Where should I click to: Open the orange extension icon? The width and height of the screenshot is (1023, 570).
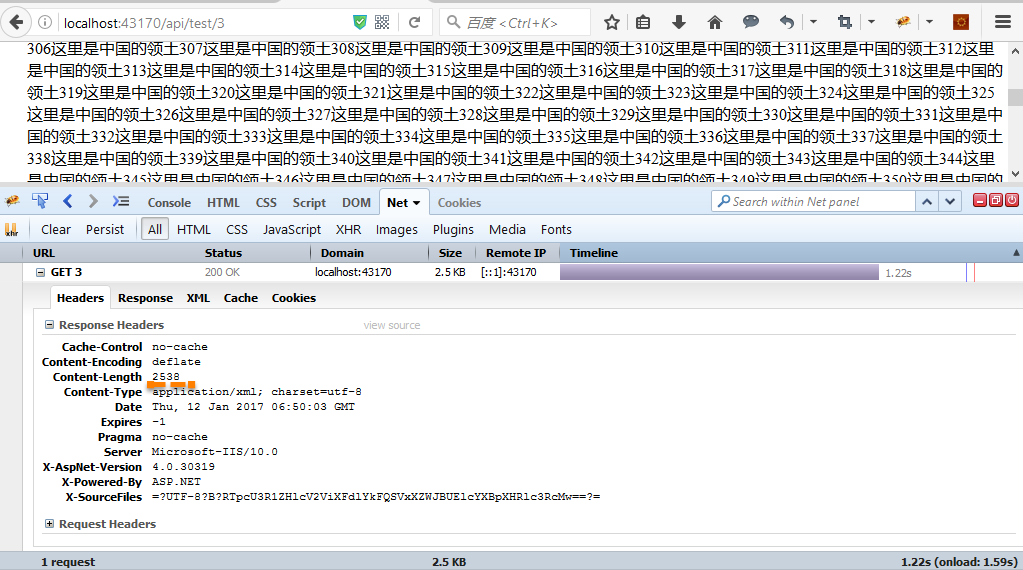(x=961, y=23)
